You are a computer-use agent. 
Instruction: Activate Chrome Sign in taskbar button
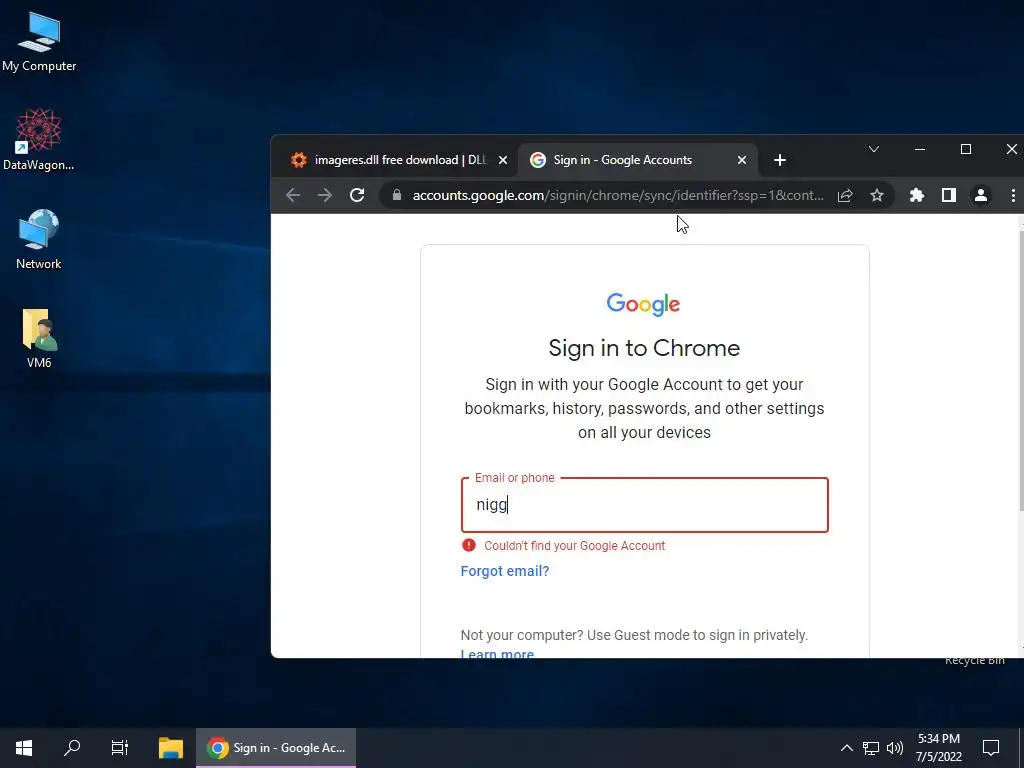(276, 748)
